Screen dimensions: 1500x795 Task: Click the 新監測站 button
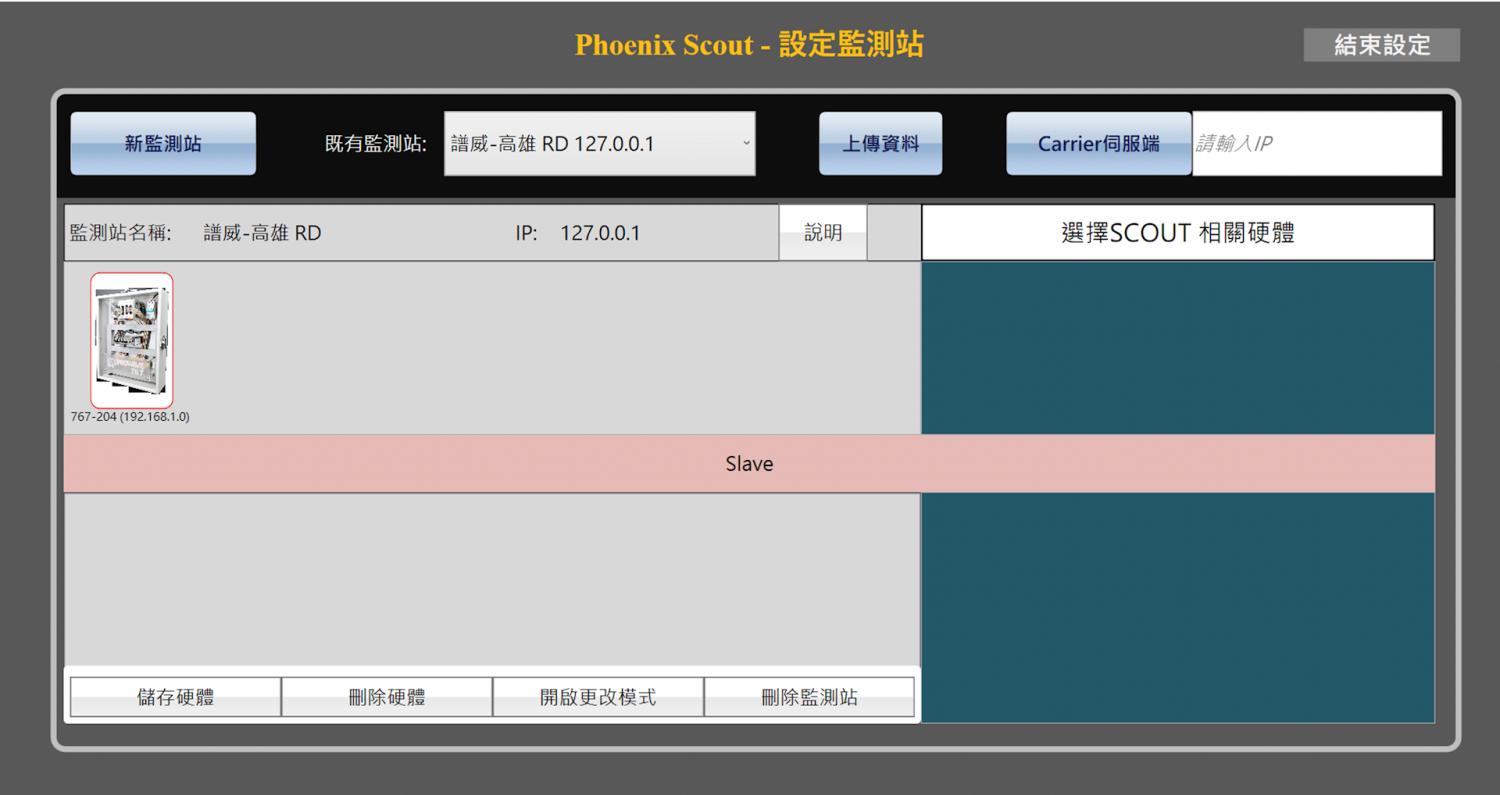(163, 143)
